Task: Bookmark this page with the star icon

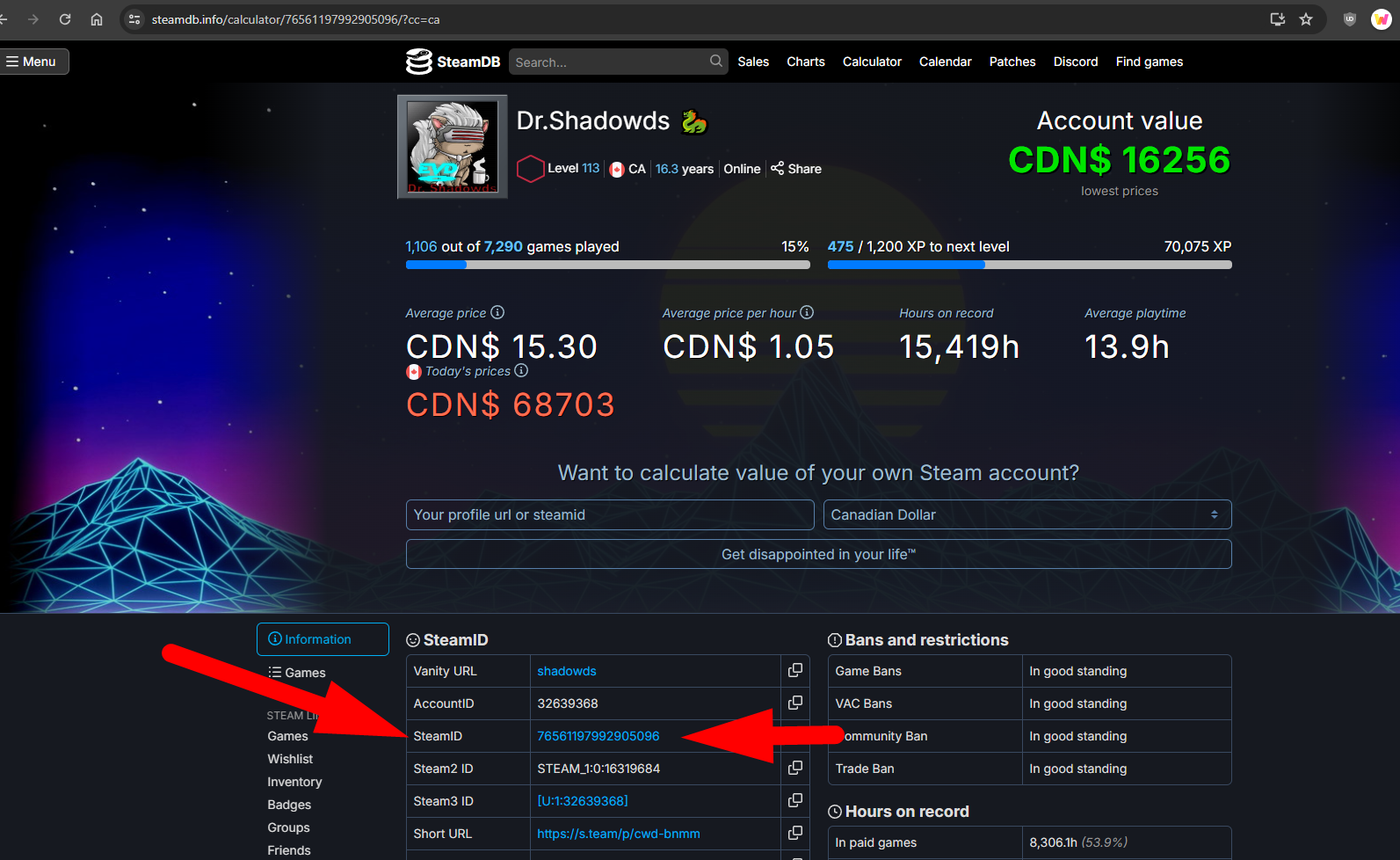Action: pos(1306,19)
